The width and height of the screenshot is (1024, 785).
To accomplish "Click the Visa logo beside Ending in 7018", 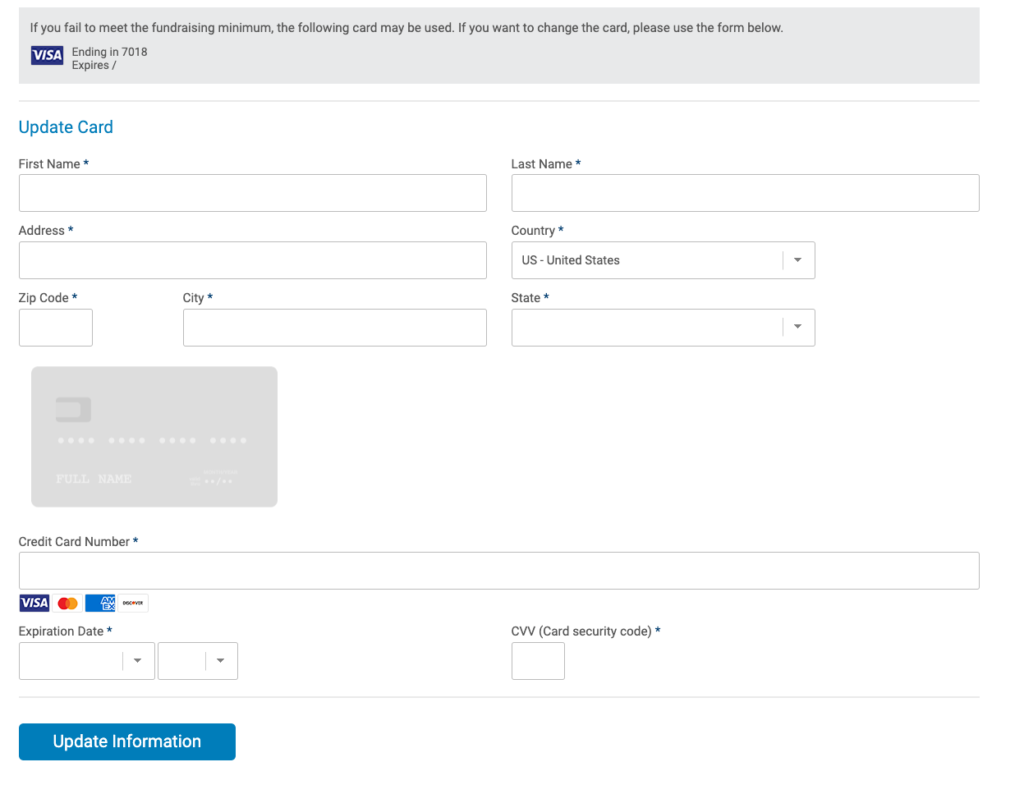I will 47,56.
